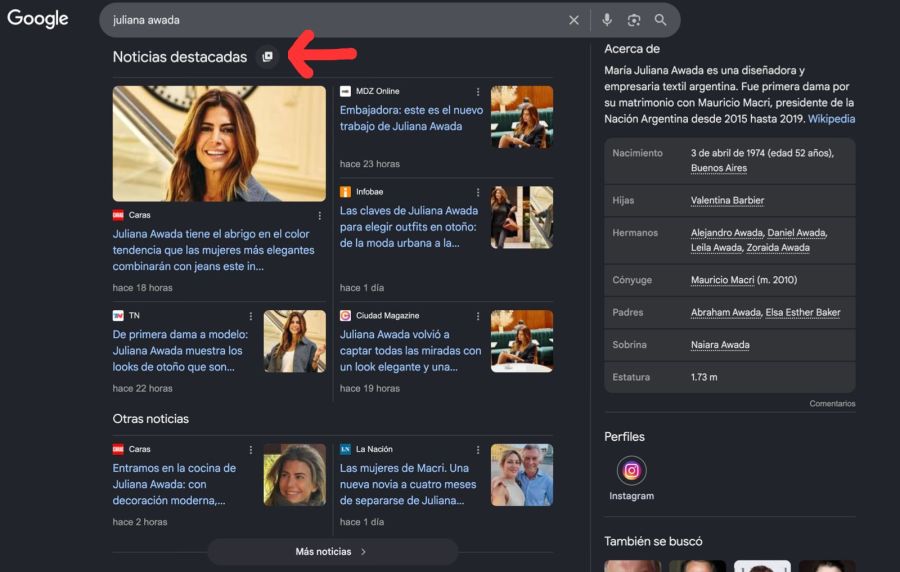Open De primera dama a modelo headline
The width and height of the screenshot is (900, 572).
pyautogui.click(x=180, y=351)
